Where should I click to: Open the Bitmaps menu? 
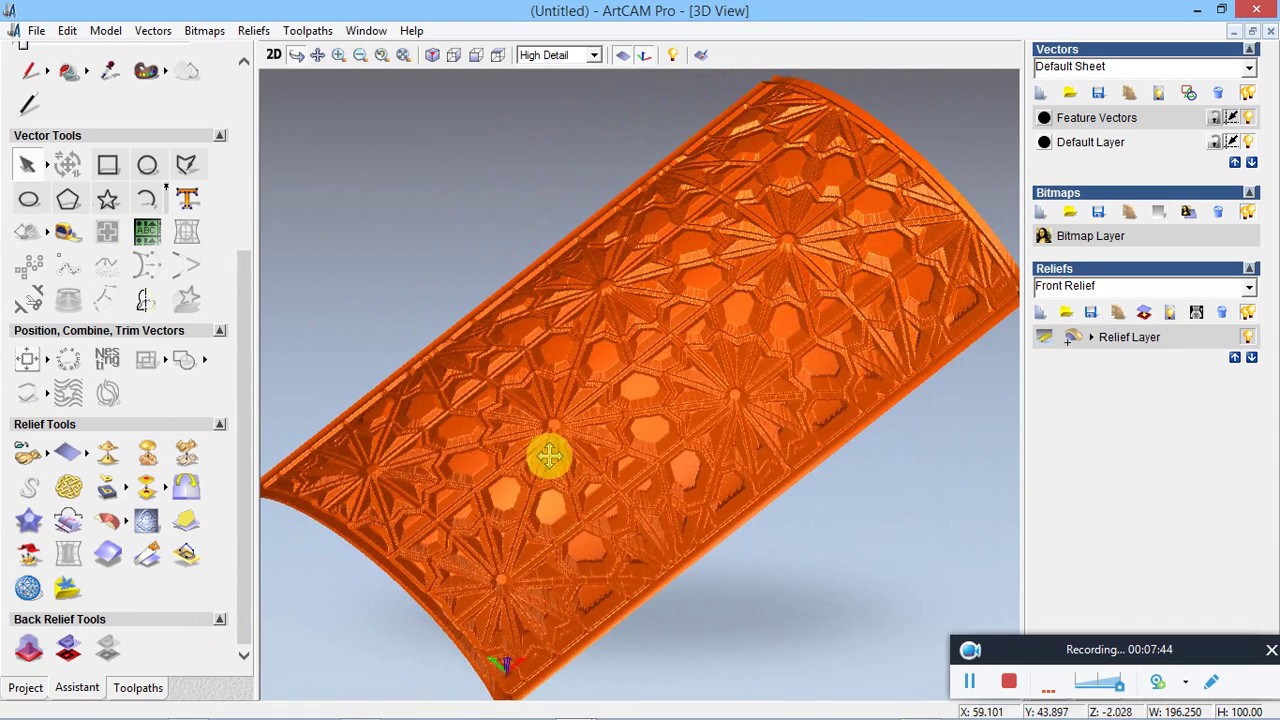(204, 31)
